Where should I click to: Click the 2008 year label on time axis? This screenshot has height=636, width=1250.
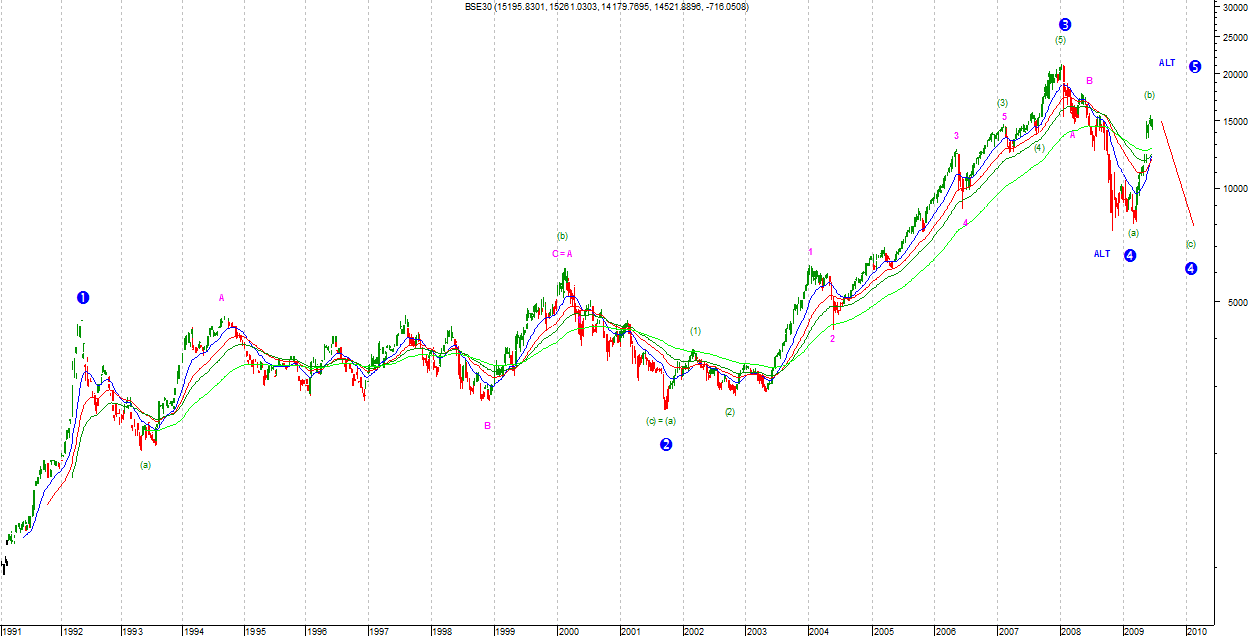1070,631
